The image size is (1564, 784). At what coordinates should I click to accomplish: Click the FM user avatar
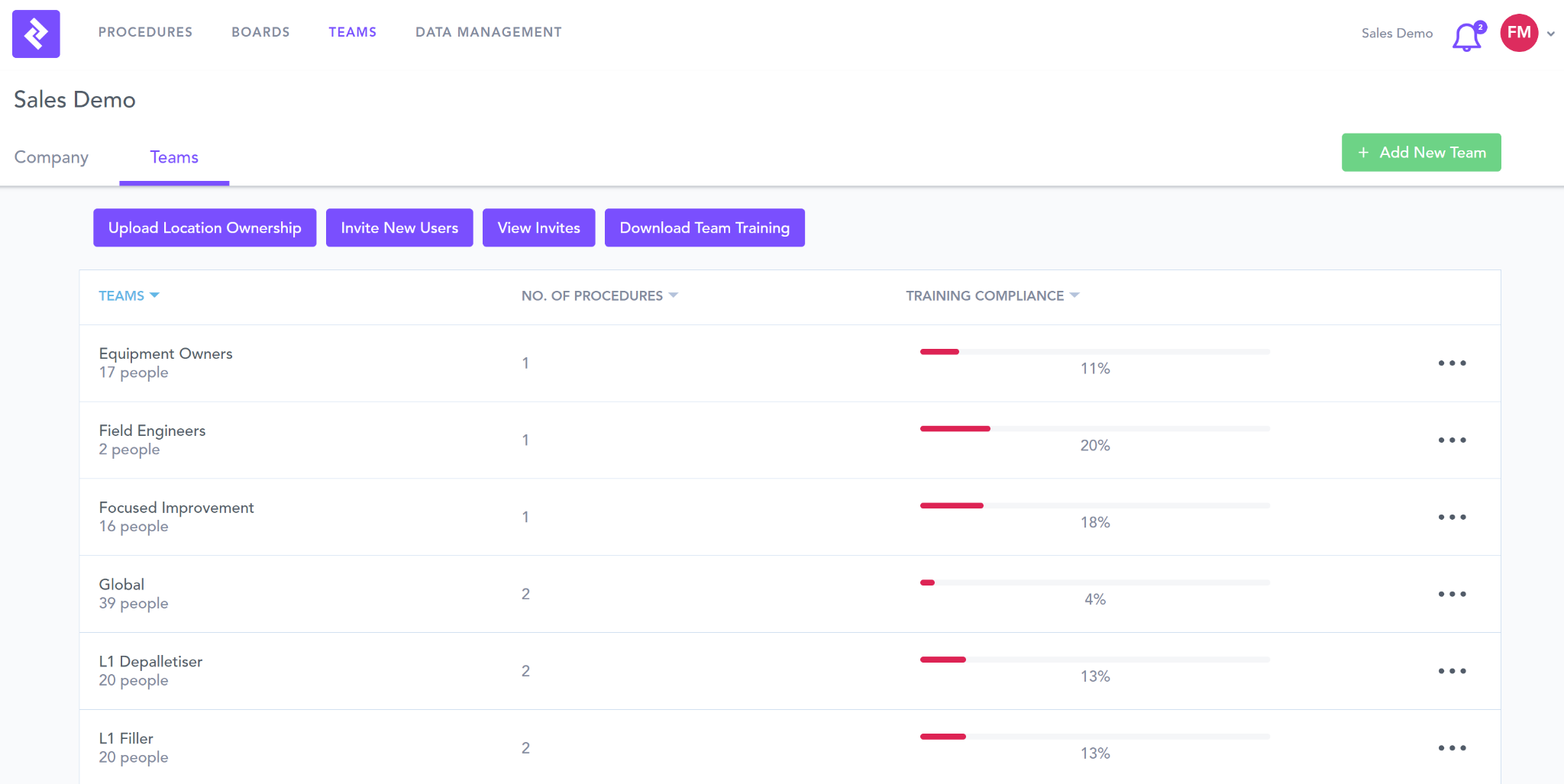point(1518,33)
